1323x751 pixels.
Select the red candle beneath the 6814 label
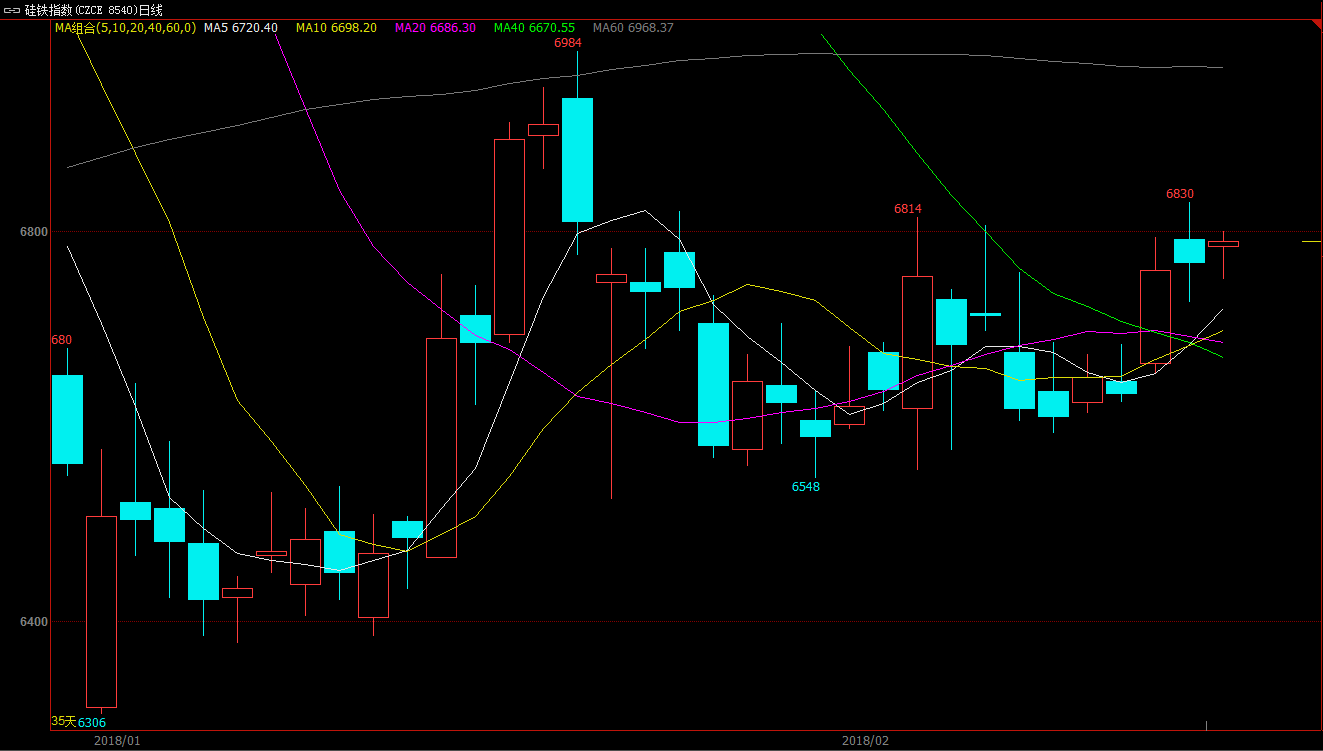pos(917,342)
